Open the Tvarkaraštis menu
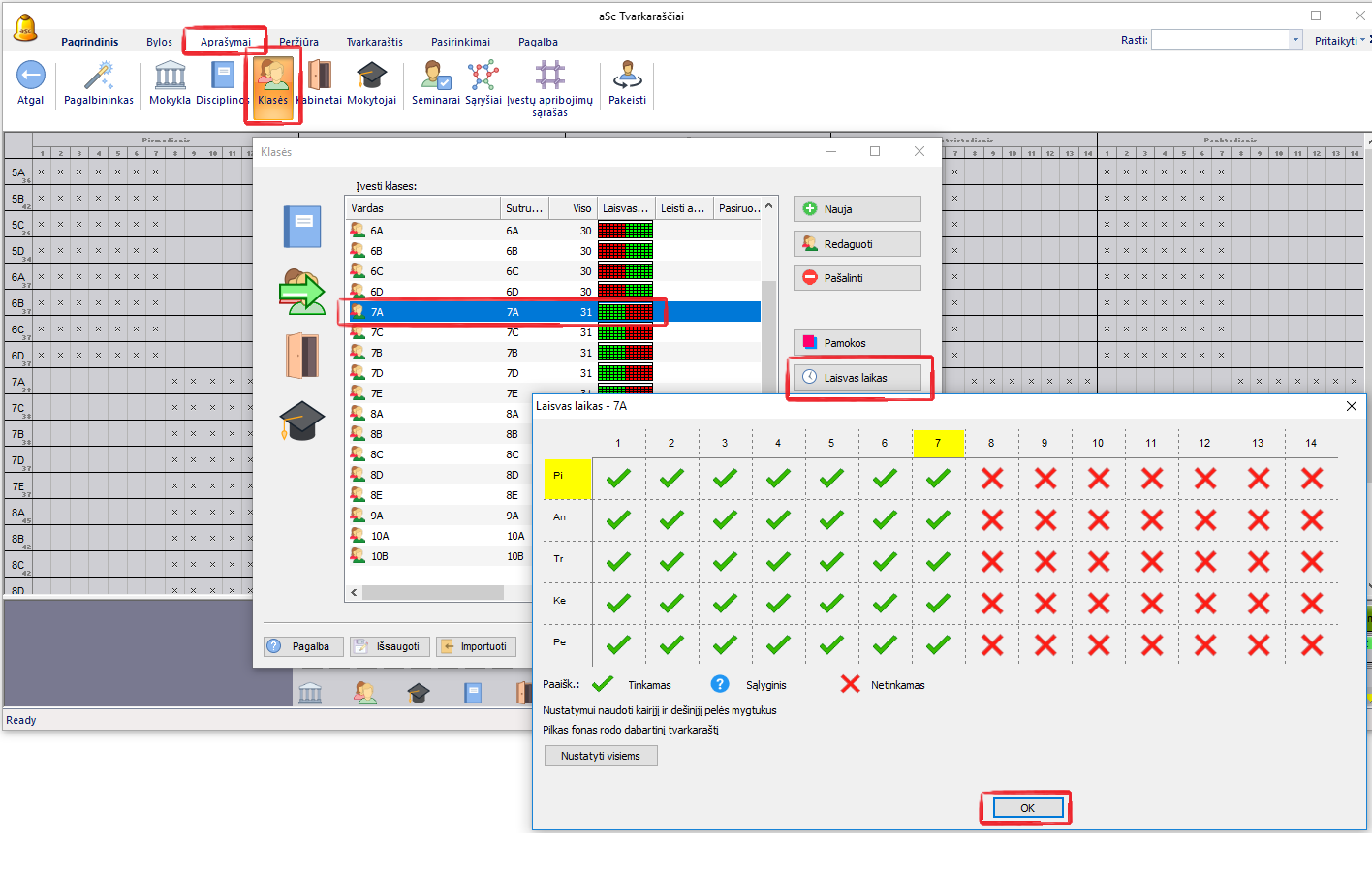This screenshot has height=875, width=1372. (374, 42)
